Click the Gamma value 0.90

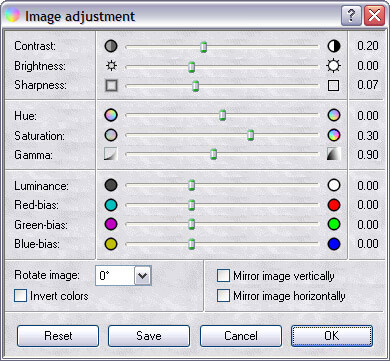368,155
